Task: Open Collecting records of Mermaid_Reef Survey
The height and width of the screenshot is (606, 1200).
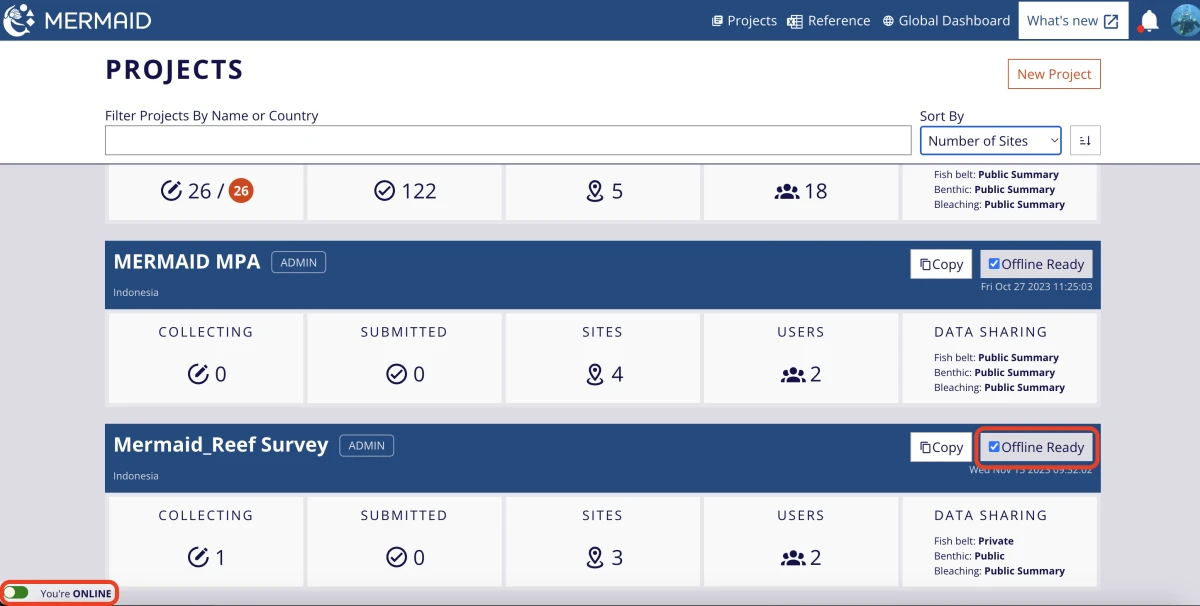Action: 206,540
